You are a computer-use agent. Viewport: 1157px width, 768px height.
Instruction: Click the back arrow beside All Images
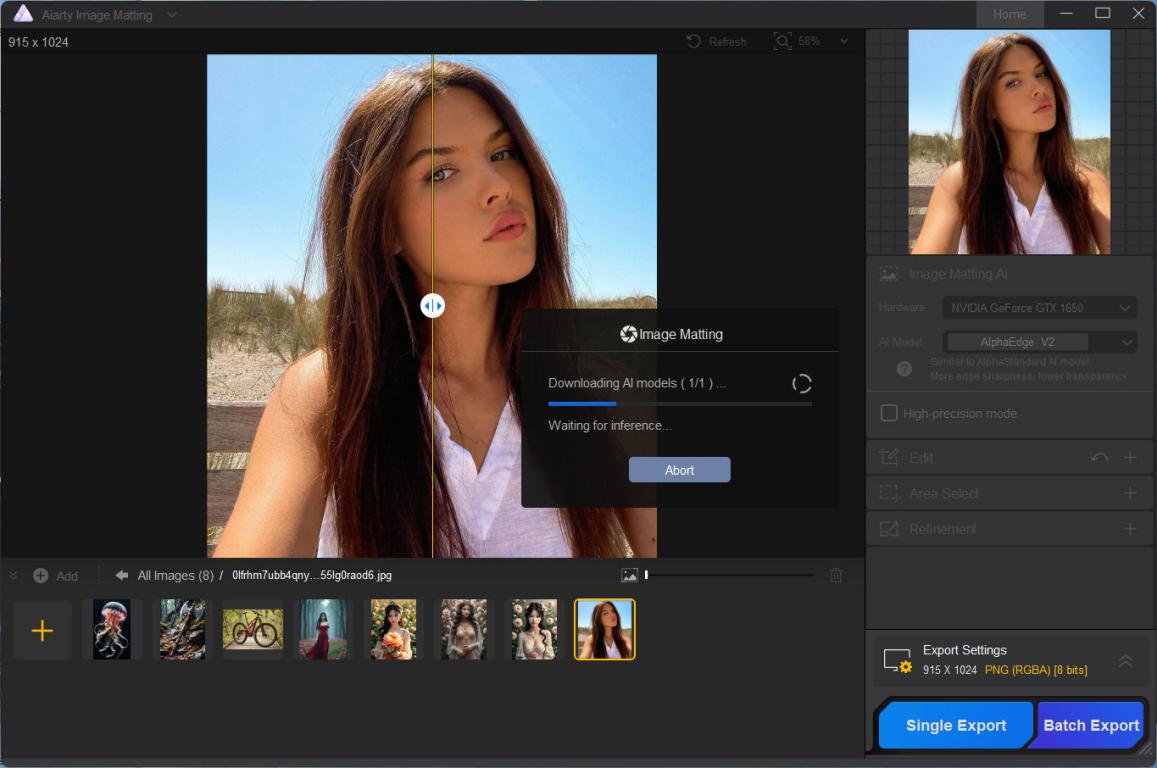[122, 575]
